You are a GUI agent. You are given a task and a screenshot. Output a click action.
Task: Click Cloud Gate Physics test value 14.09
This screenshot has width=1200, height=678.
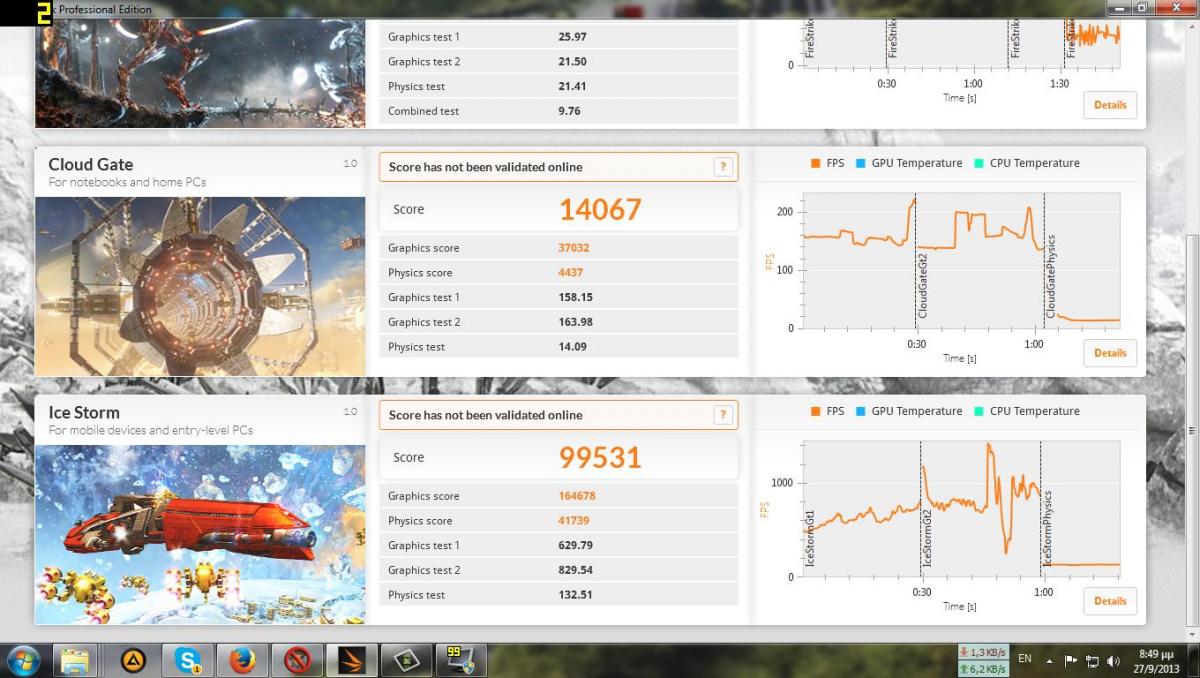(x=572, y=347)
